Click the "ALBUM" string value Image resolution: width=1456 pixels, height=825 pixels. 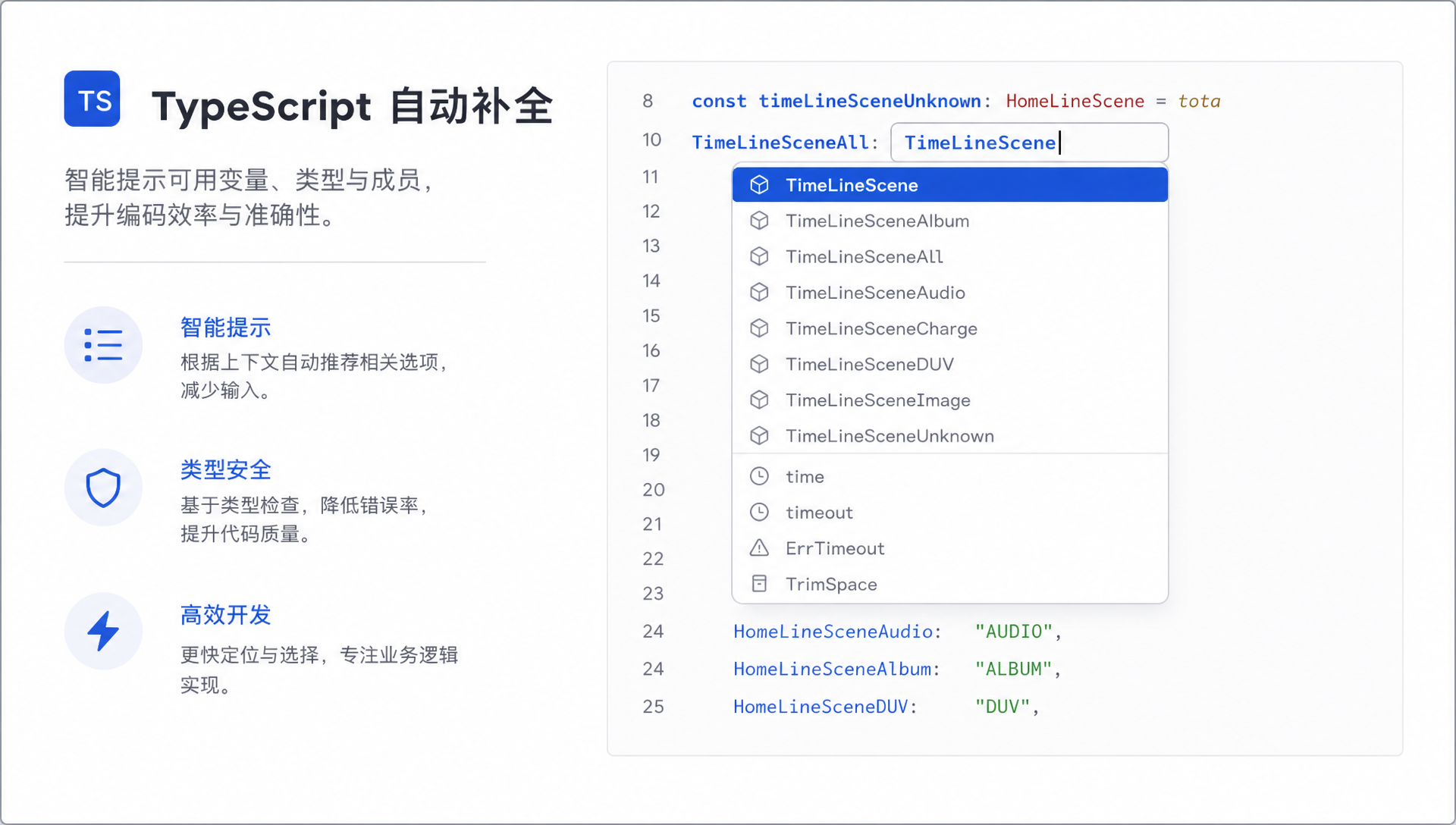click(1014, 669)
